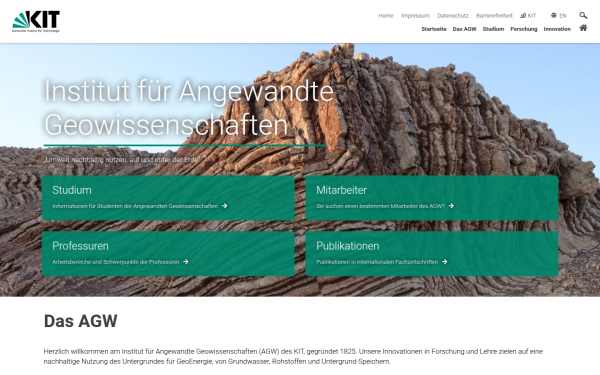Open the Barrierefreiheit link
Screen dimensions: 600x375
494,16
